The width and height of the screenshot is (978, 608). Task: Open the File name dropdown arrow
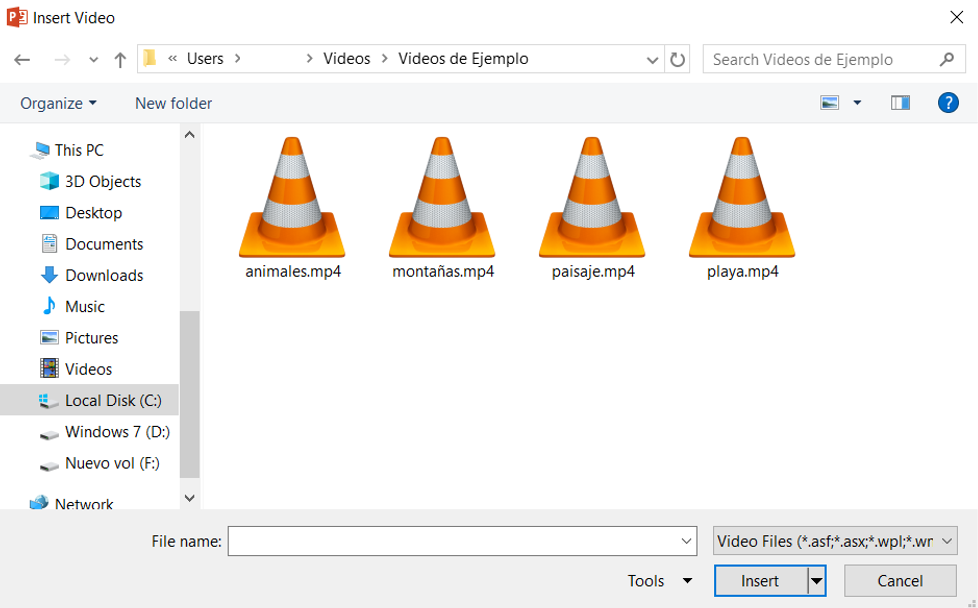(687, 541)
